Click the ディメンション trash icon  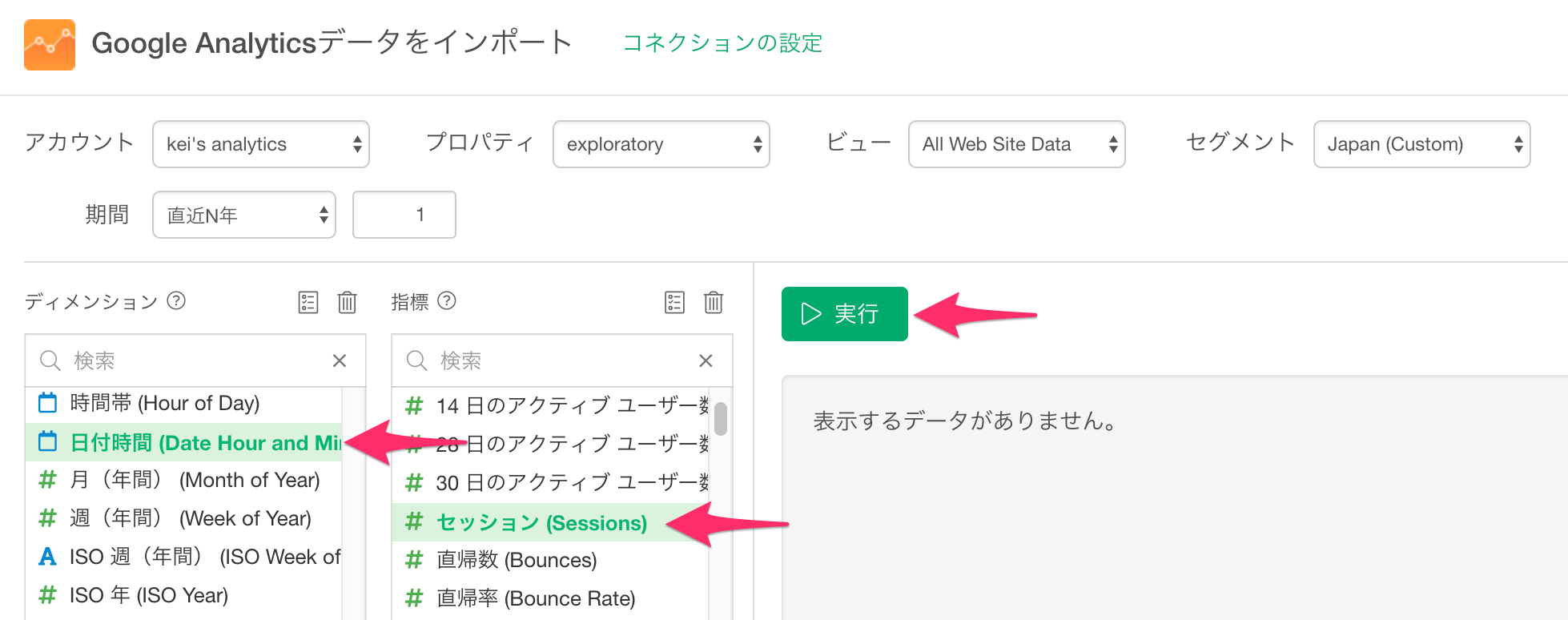tap(347, 302)
